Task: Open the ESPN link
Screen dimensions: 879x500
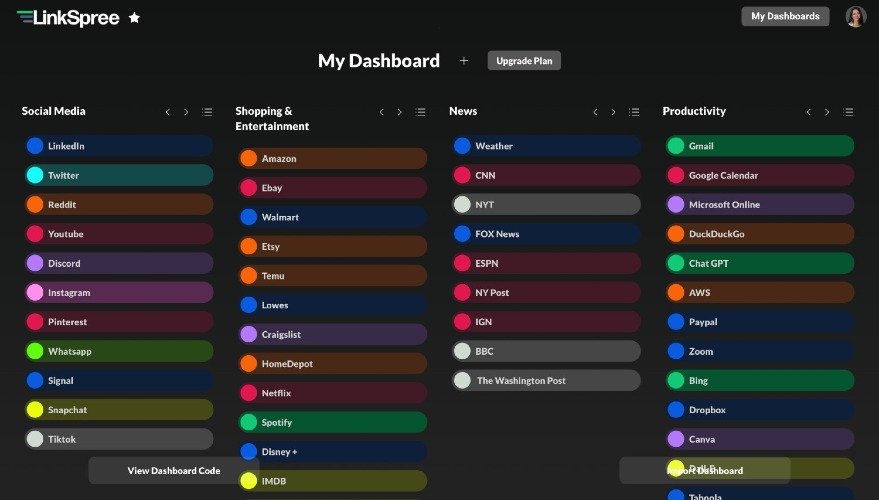Action: click(x=546, y=263)
